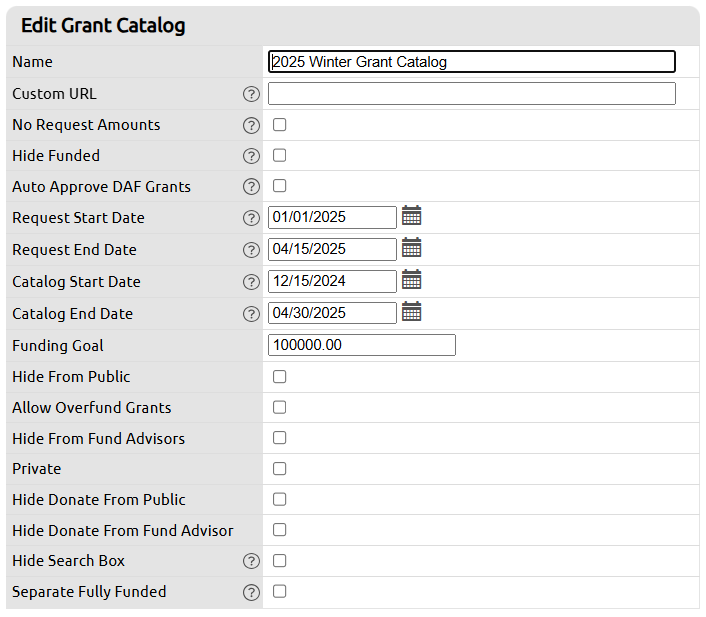Open calendar picker for Catalog End Date
This screenshot has width=706, height=617.
pyautogui.click(x=411, y=312)
